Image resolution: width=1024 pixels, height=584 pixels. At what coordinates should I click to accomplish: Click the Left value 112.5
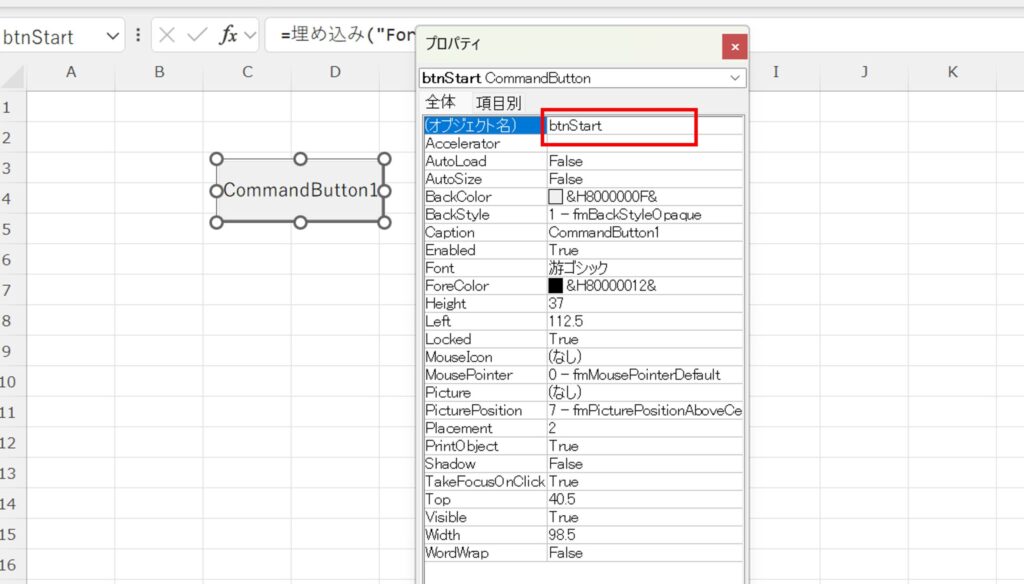[566, 321]
